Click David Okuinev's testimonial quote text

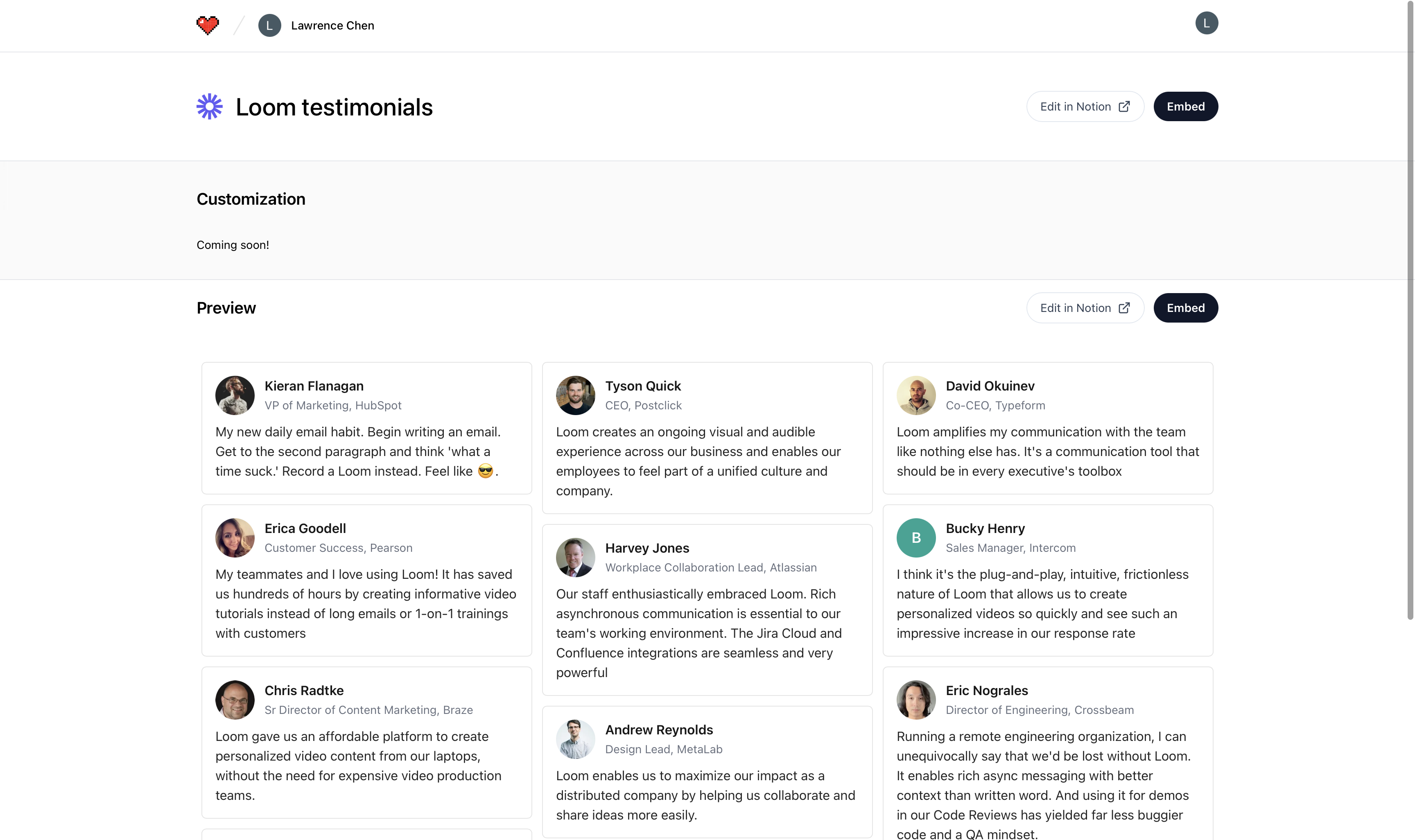click(x=1048, y=452)
